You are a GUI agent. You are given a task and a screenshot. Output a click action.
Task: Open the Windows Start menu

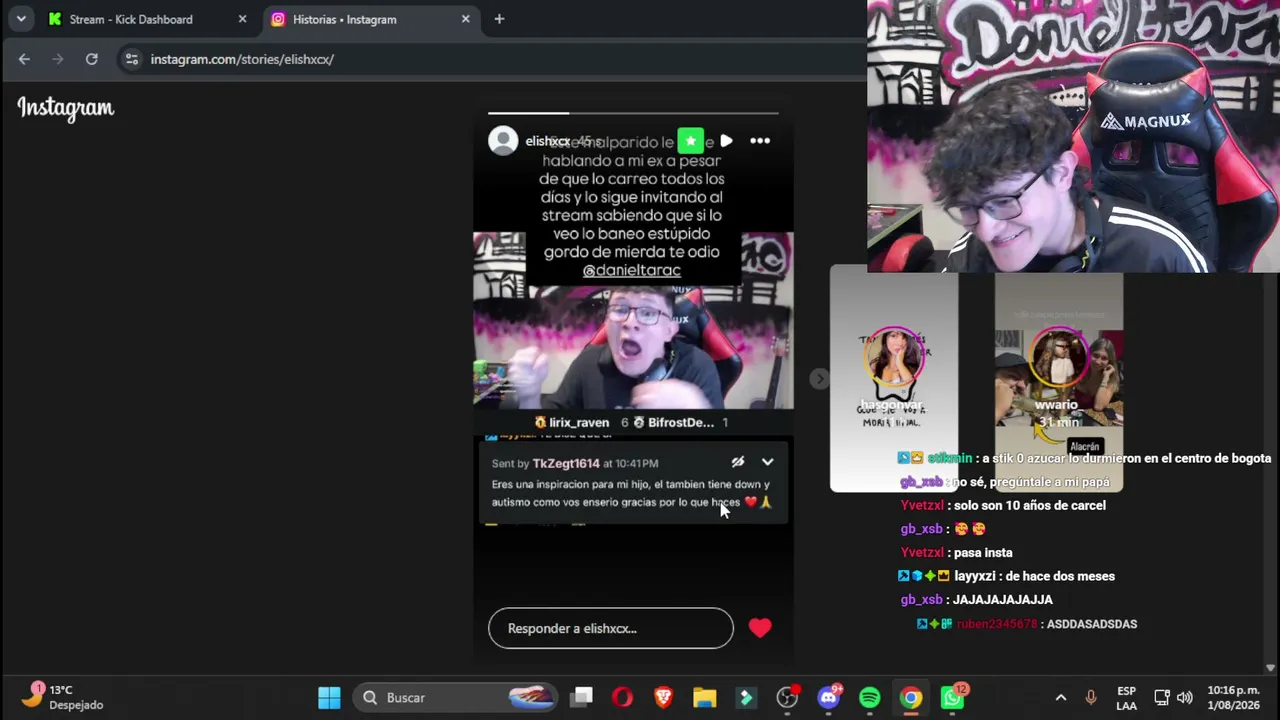(x=329, y=697)
